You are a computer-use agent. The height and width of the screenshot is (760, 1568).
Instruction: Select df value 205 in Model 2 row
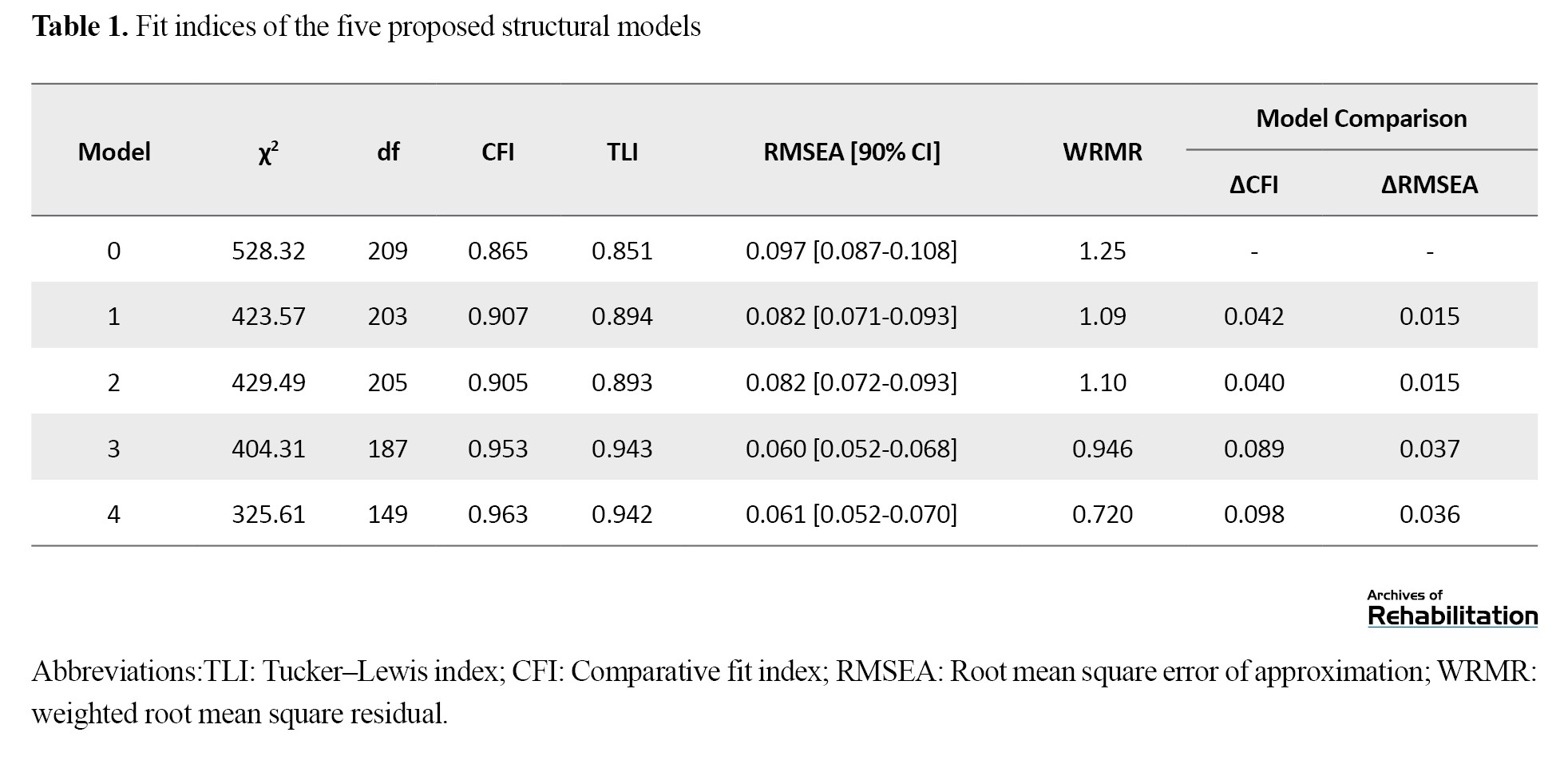coord(387,382)
